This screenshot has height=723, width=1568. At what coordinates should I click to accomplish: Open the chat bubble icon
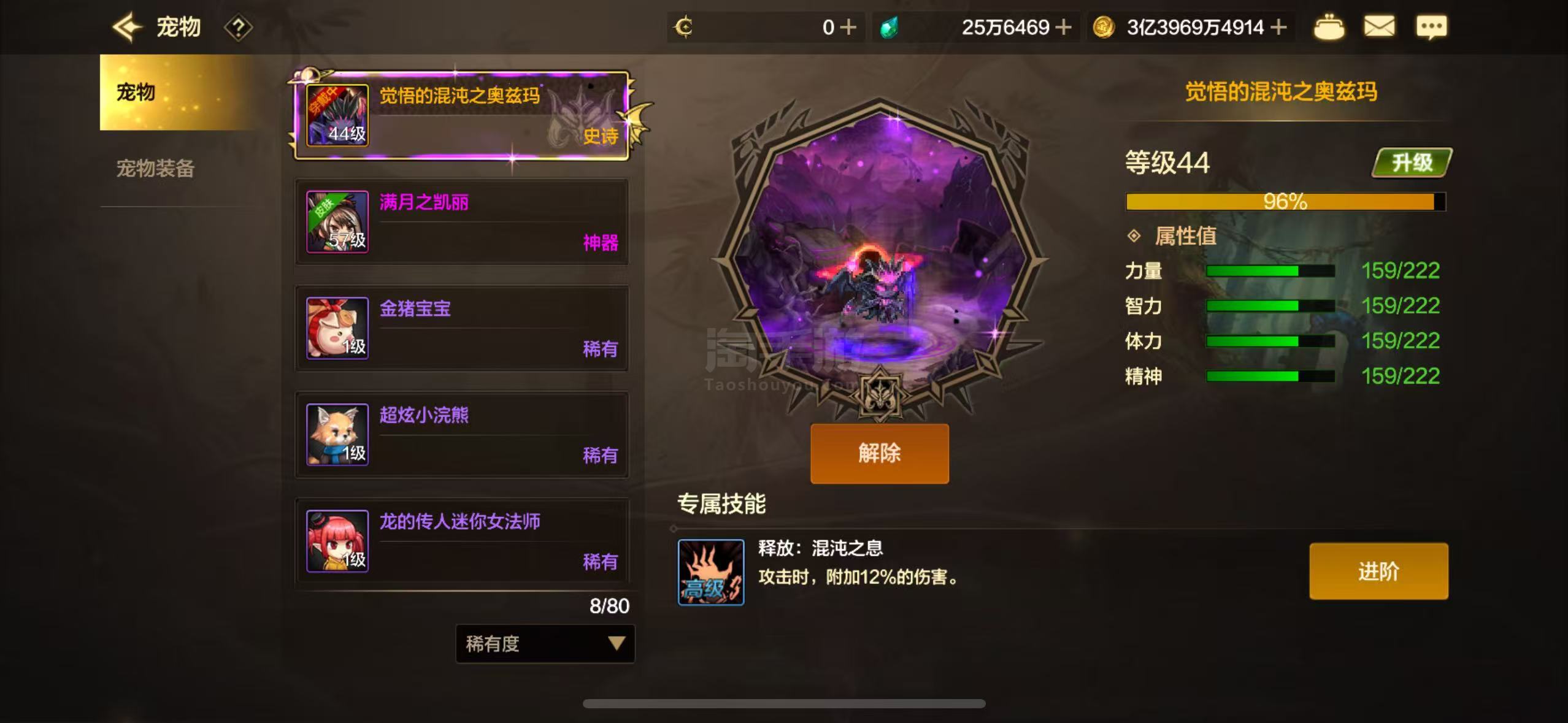pyautogui.click(x=1431, y=28)
